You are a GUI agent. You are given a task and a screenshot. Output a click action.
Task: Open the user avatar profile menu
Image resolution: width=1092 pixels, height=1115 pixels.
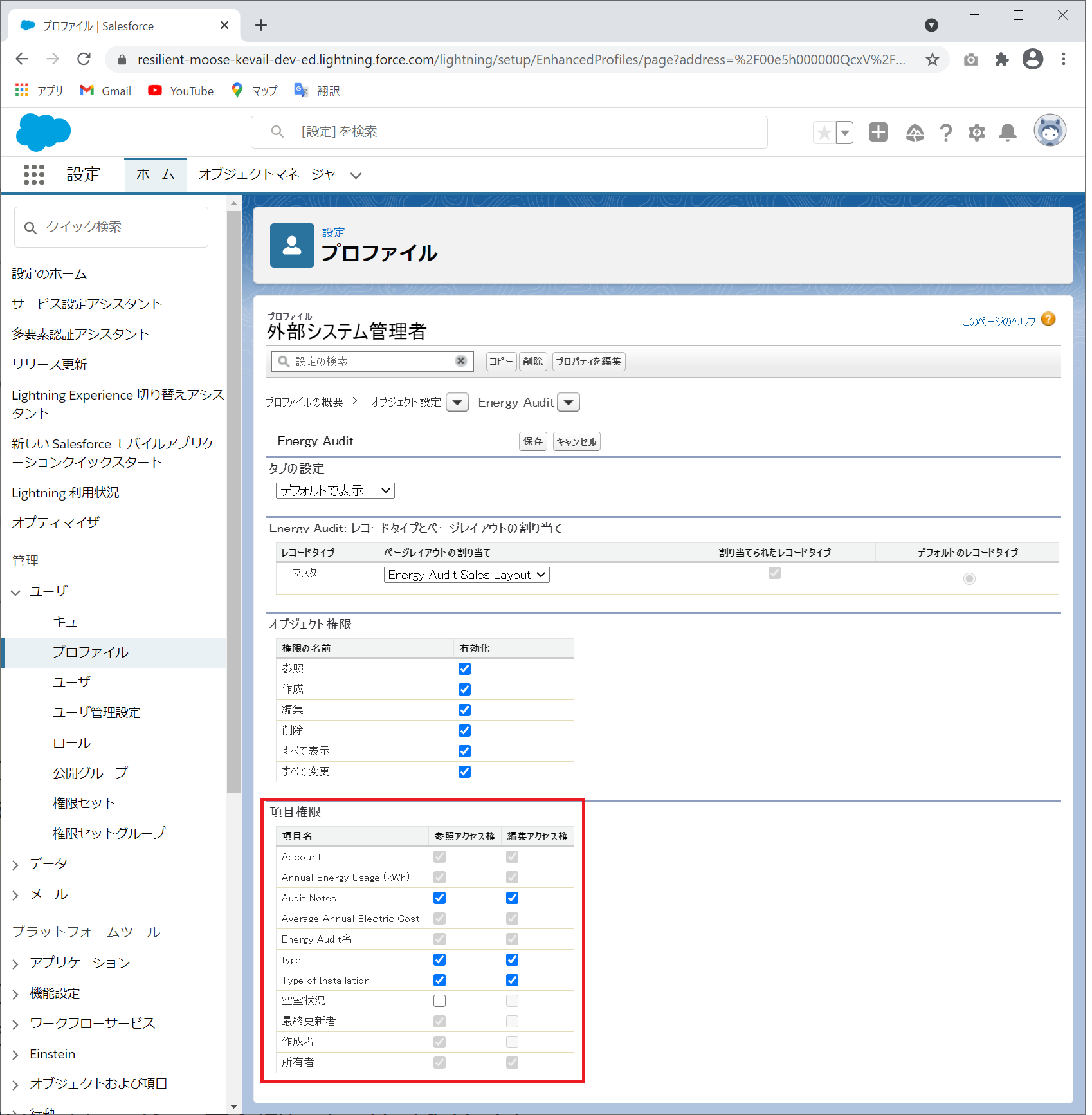pos(1050,131)
